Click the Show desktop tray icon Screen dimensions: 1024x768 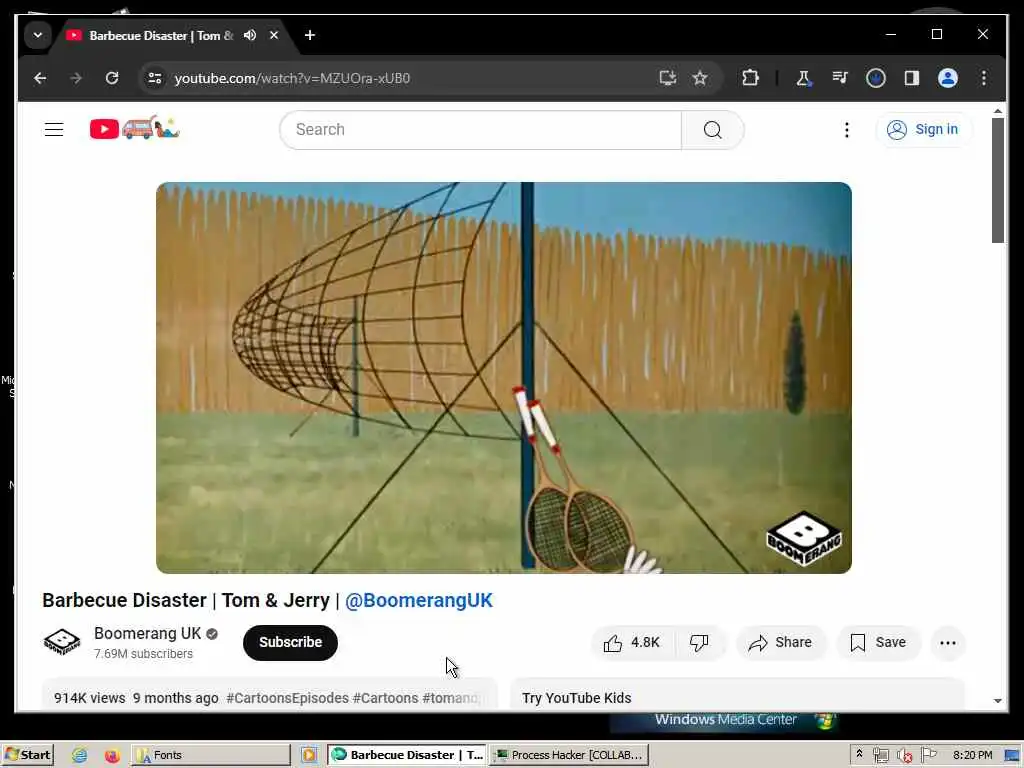(x=1013, y=755)
